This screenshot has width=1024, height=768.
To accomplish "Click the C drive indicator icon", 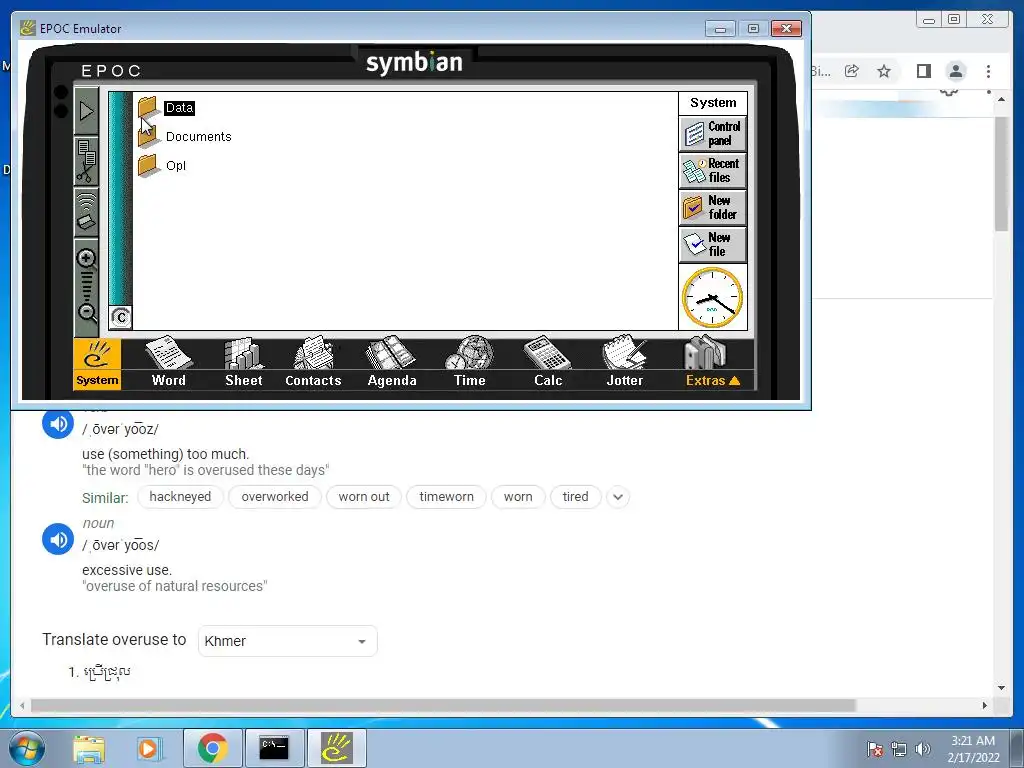I will tap(121, 317).
